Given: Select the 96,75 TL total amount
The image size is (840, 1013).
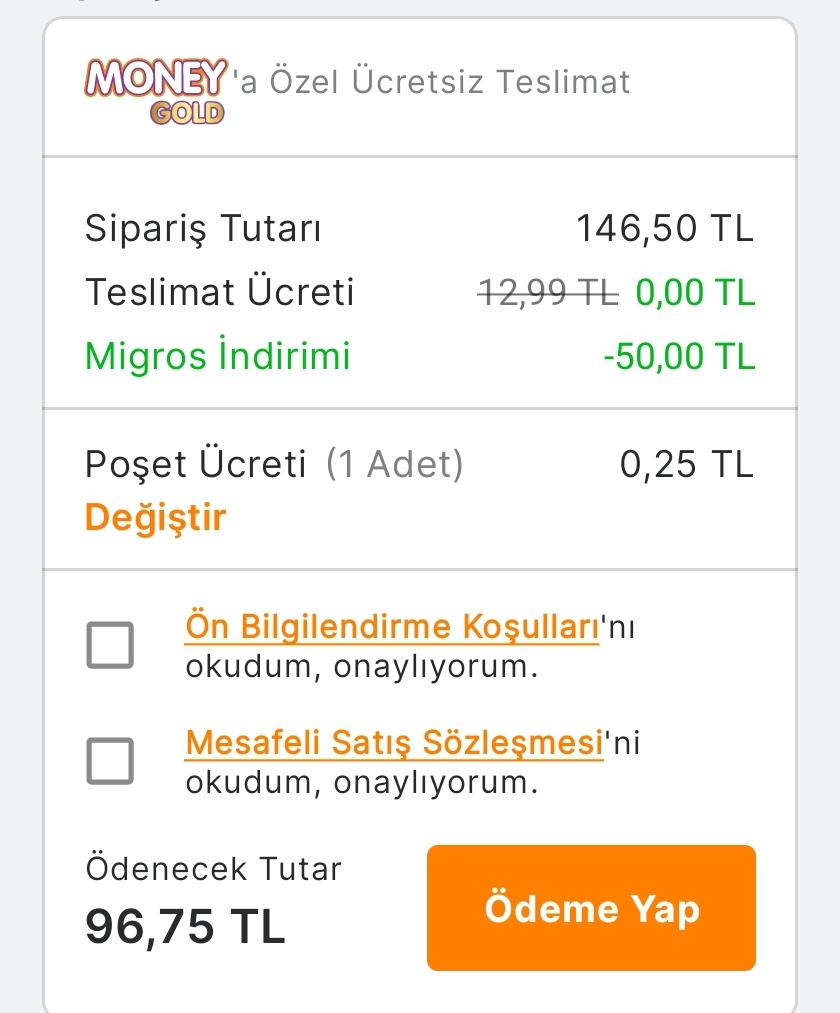Looking at the screenshot, I should point(186,927).
